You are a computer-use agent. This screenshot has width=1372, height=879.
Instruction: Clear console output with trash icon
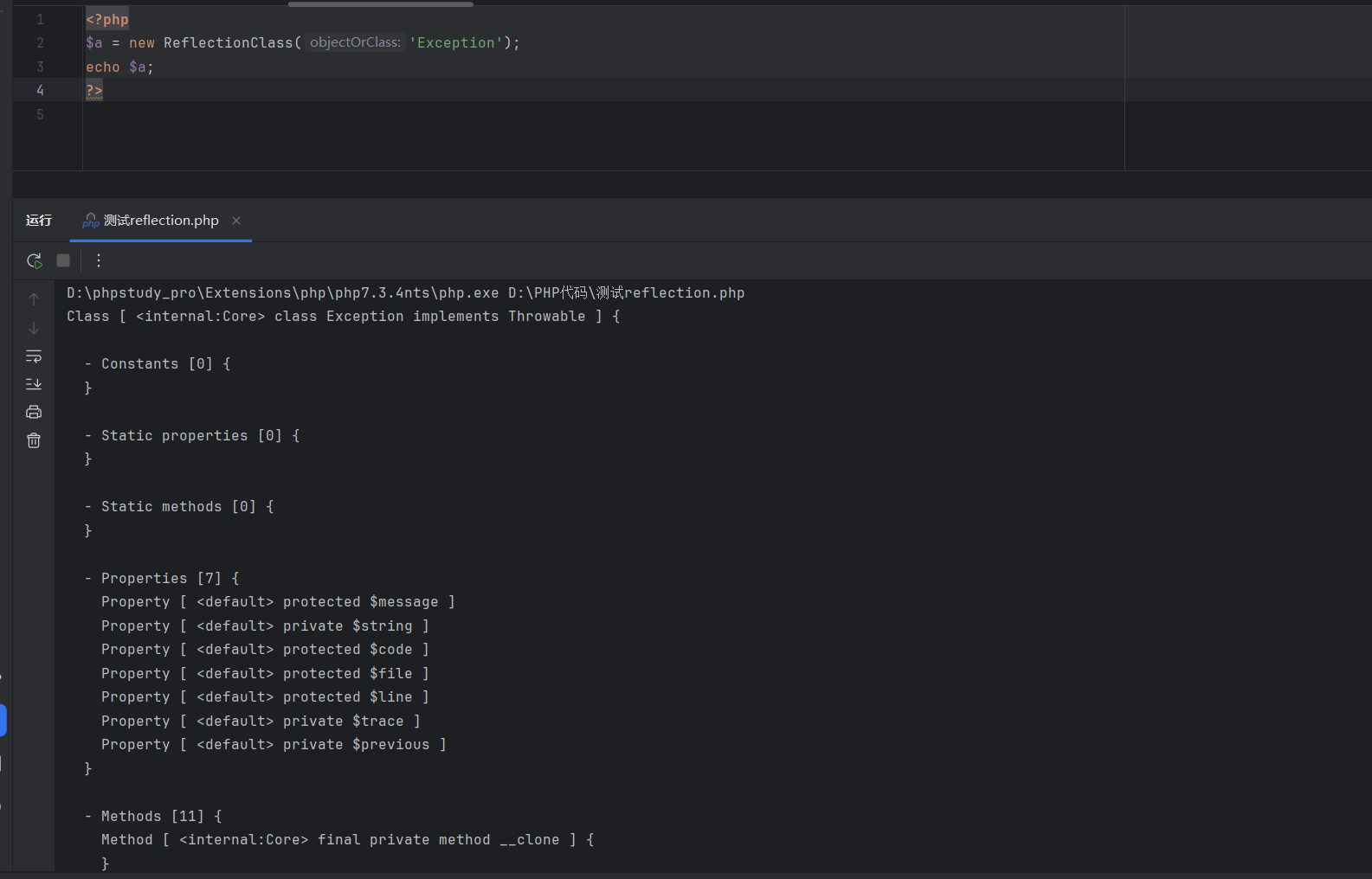(34, 440)
